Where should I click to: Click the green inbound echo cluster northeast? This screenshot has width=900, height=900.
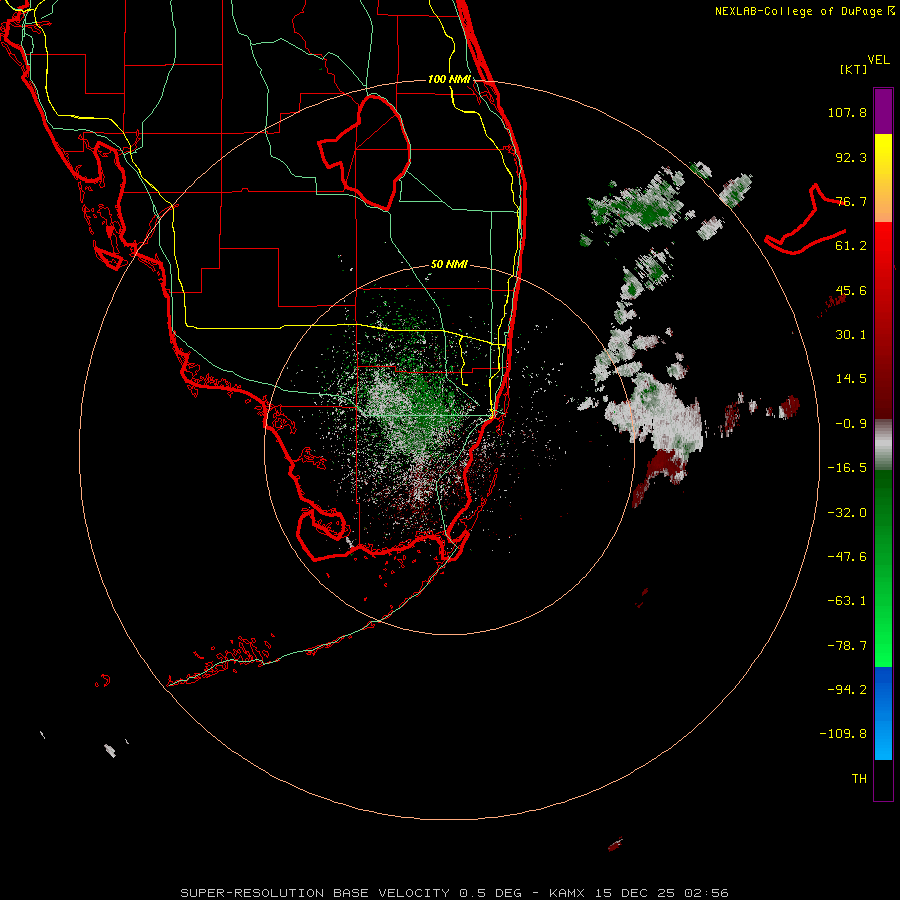click(637, 207)
